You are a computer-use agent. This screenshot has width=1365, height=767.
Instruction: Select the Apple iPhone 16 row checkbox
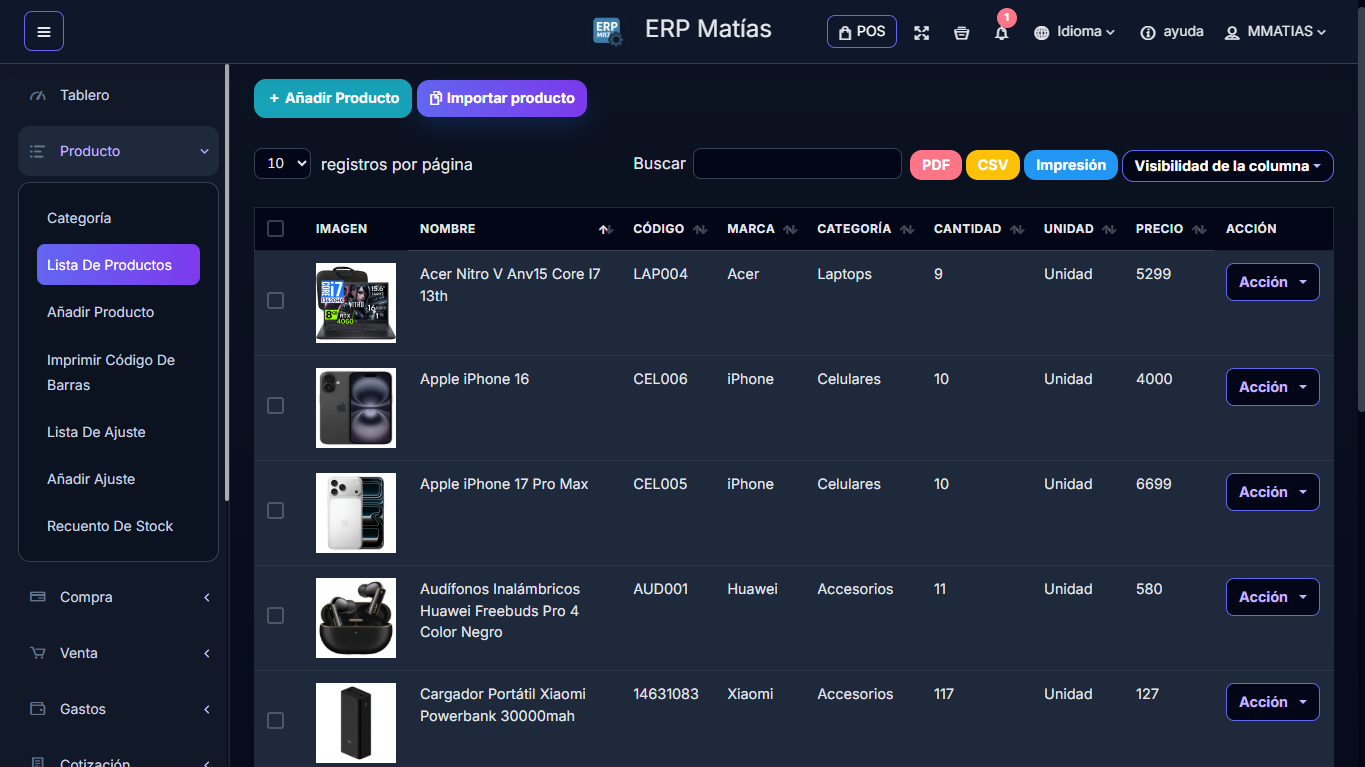276,406
